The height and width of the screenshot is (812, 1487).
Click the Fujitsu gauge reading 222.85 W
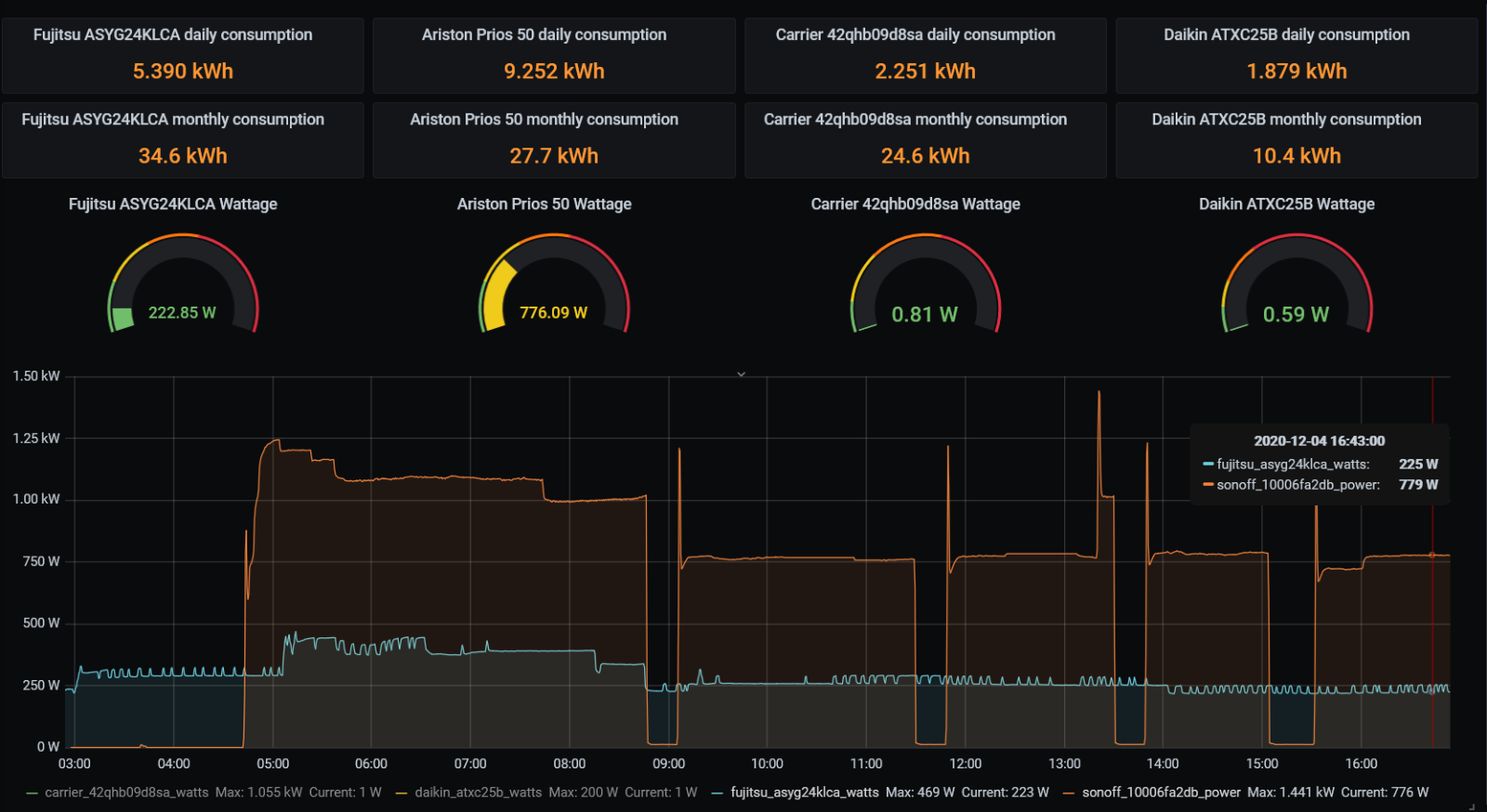click(x=182, y=312)
